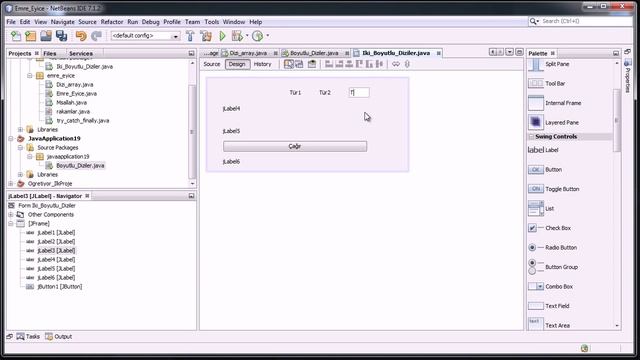This screenshot has height=360, width=640.
Task: Open the Boyutlu_Diziler.java editor tab
Action: pos(314,53)
